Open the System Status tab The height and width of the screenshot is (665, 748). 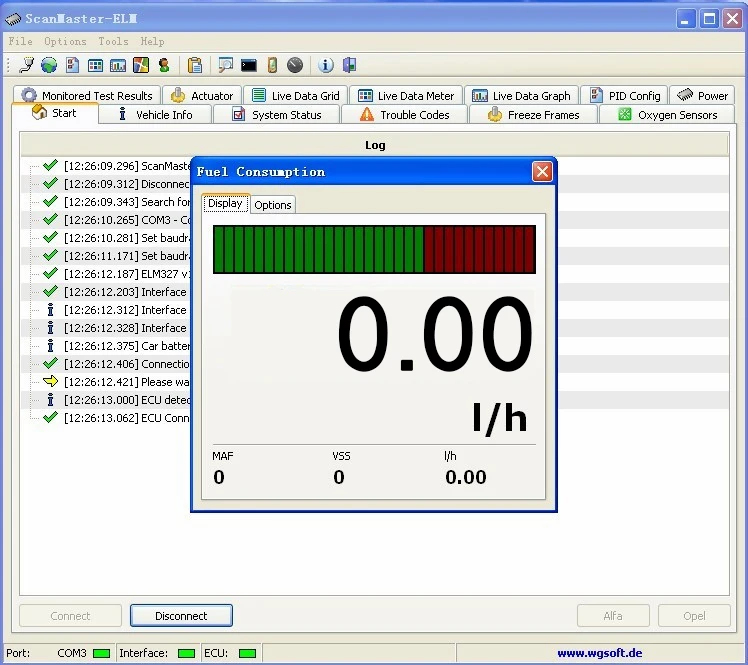pyautogui.click(x=277, y=114)
